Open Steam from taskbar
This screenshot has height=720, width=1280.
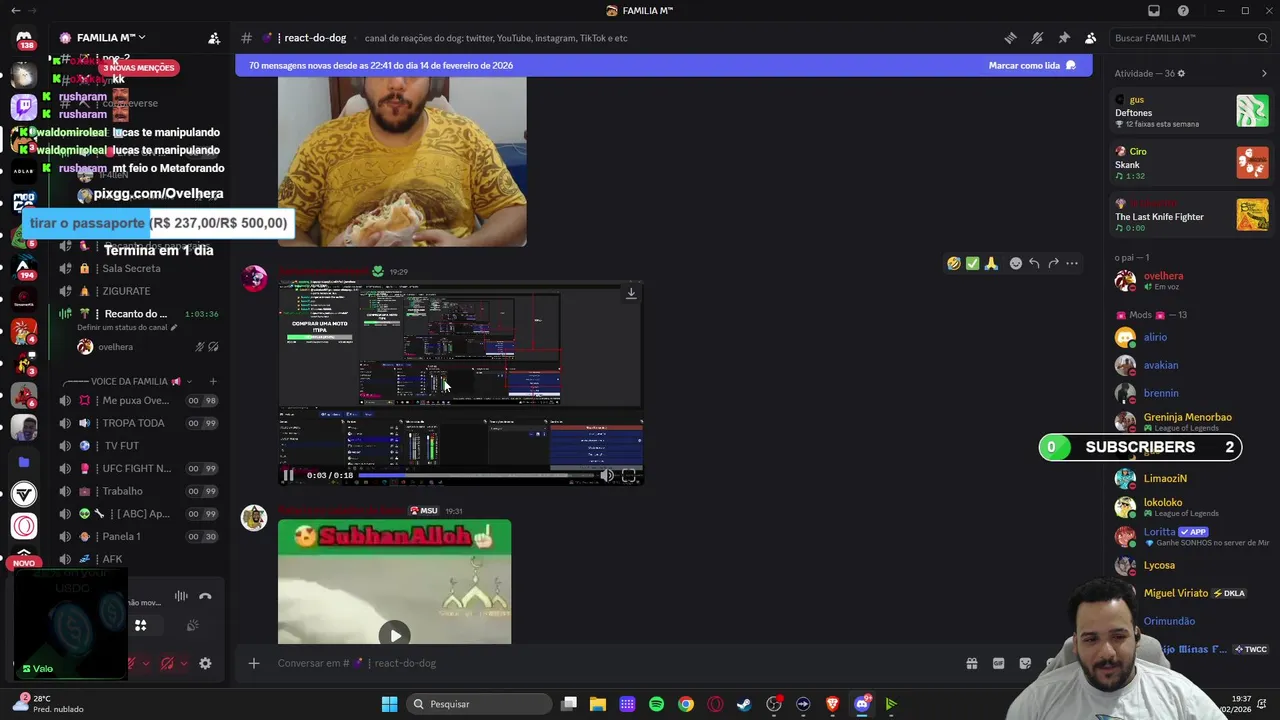[744, 704]
